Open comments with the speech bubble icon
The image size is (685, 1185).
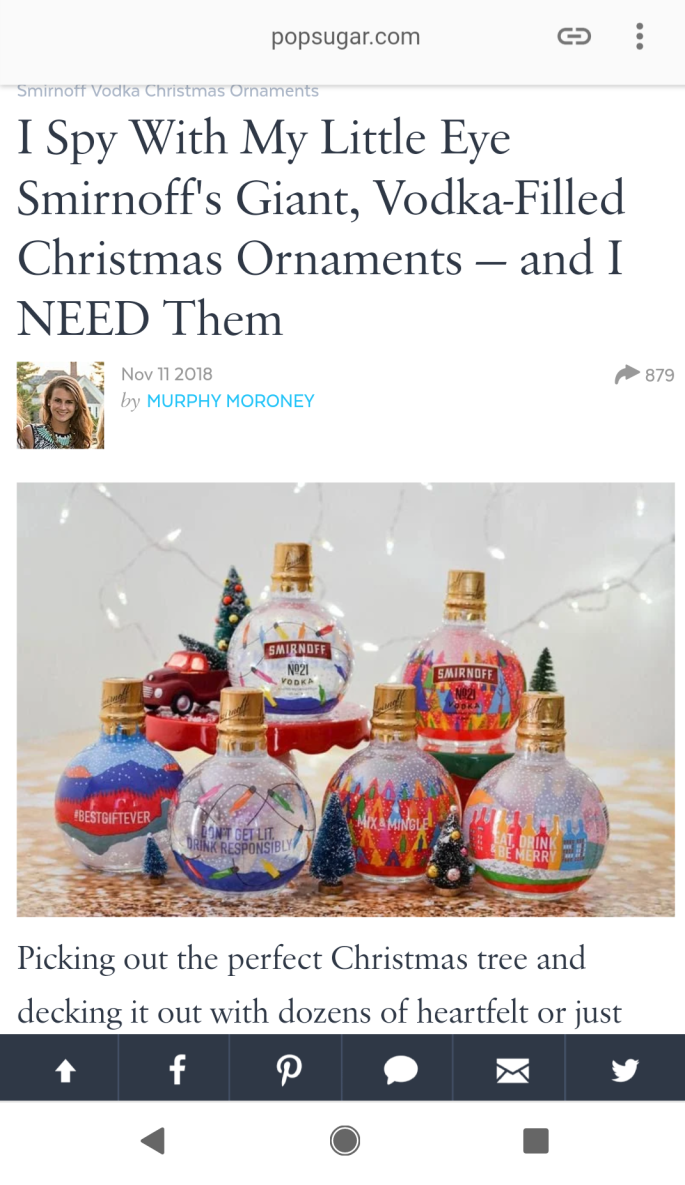400,1069
